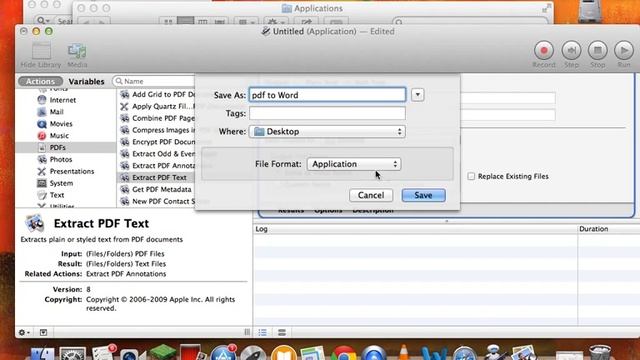Viewport: 640px width, 360px height.
Task: Open the gear menu at bottom left
Action: (x=24, y=332)
